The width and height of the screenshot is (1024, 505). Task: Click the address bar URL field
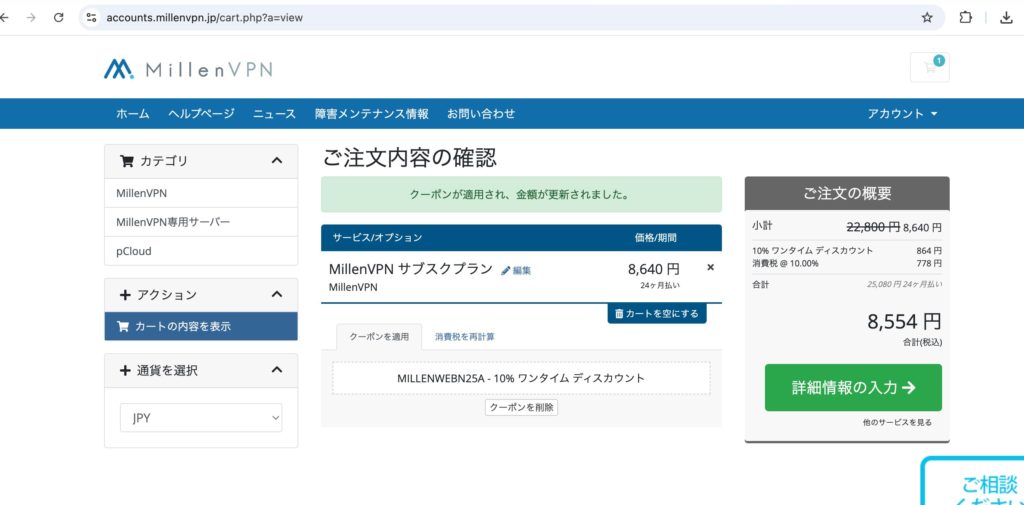click(x=511, y=18)
